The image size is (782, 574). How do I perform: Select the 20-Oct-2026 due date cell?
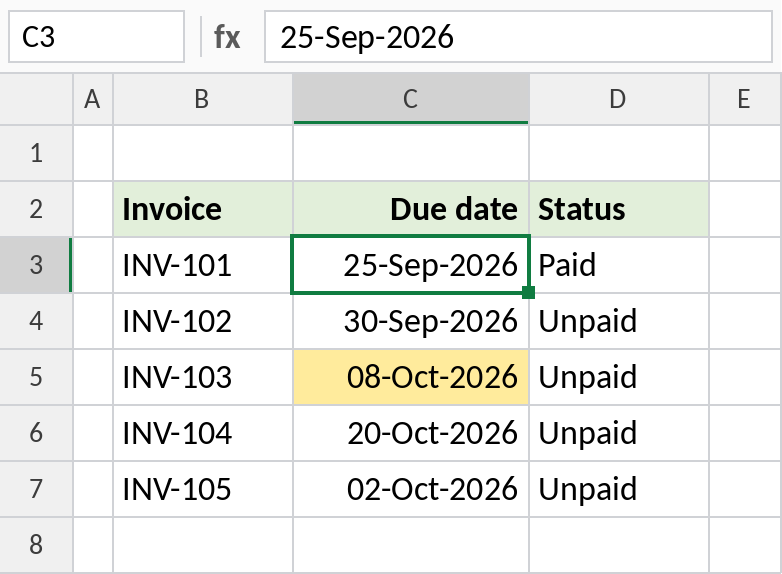[411, 432]
